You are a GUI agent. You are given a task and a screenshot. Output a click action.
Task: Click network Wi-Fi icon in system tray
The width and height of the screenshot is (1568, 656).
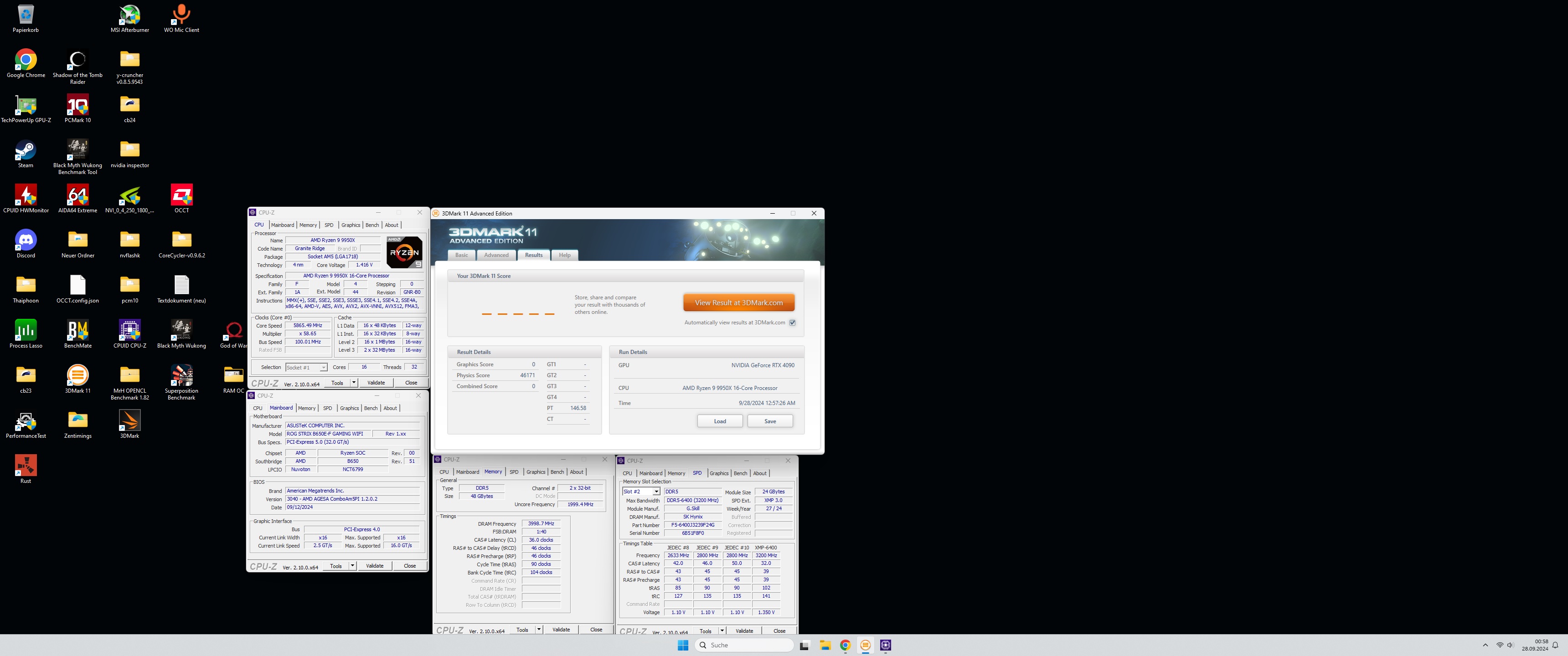1500,645
